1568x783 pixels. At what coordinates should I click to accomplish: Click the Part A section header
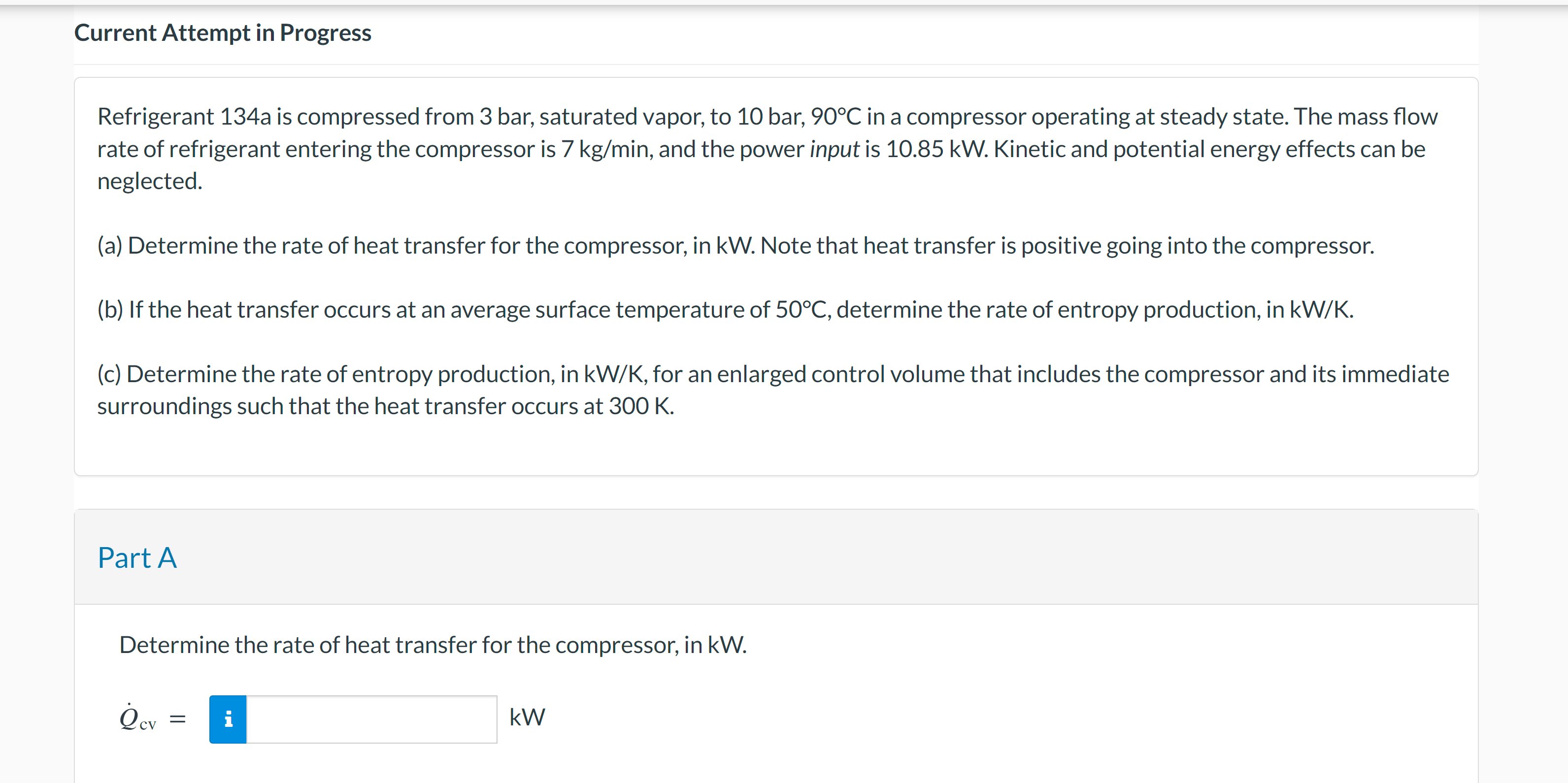coord(137,557)
